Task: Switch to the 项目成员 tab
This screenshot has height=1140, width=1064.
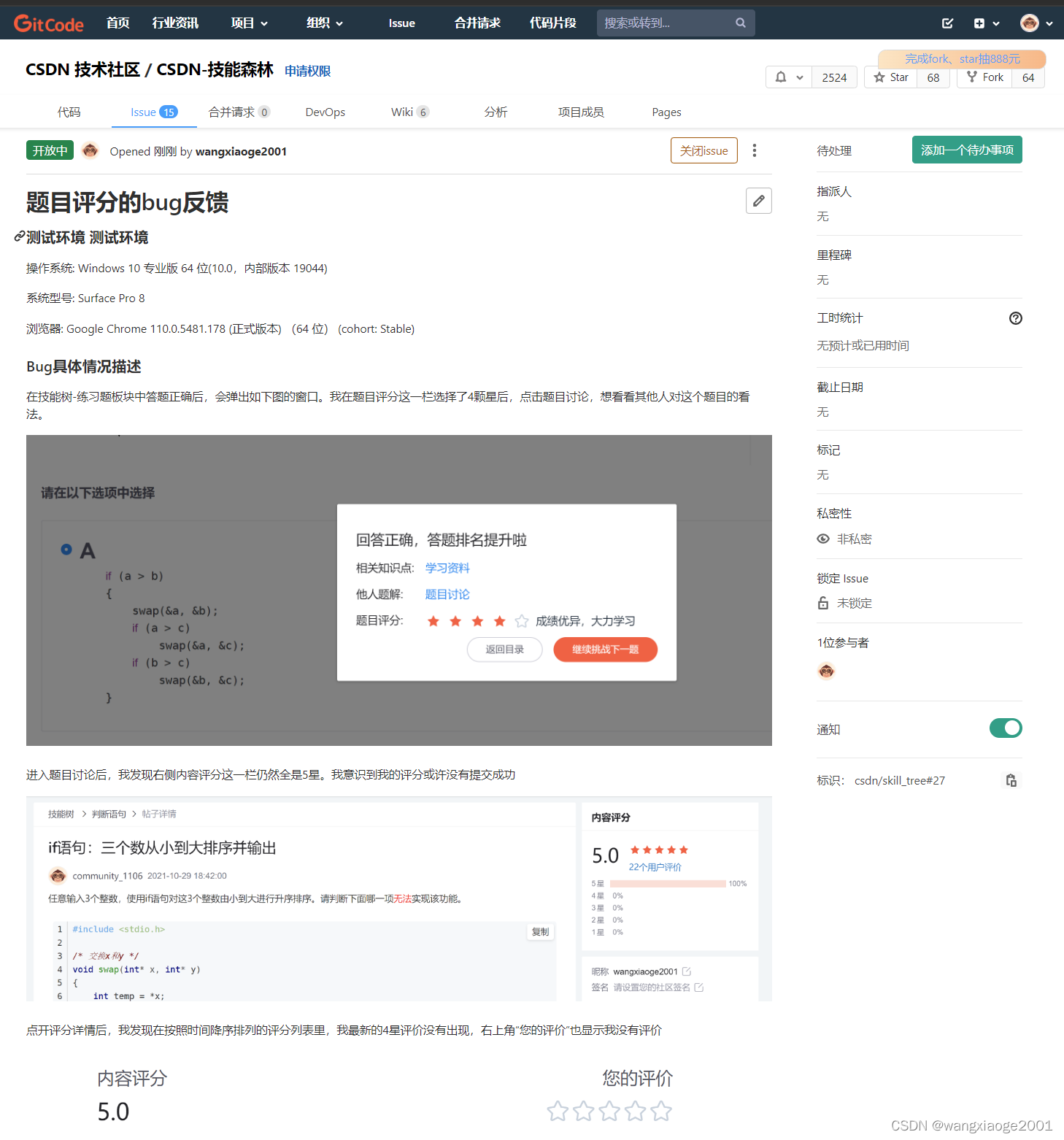Action: pos(581,112)
